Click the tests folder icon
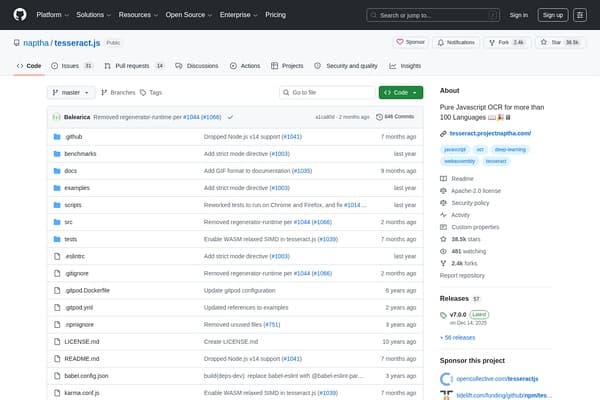 click(x=57, y=239)
